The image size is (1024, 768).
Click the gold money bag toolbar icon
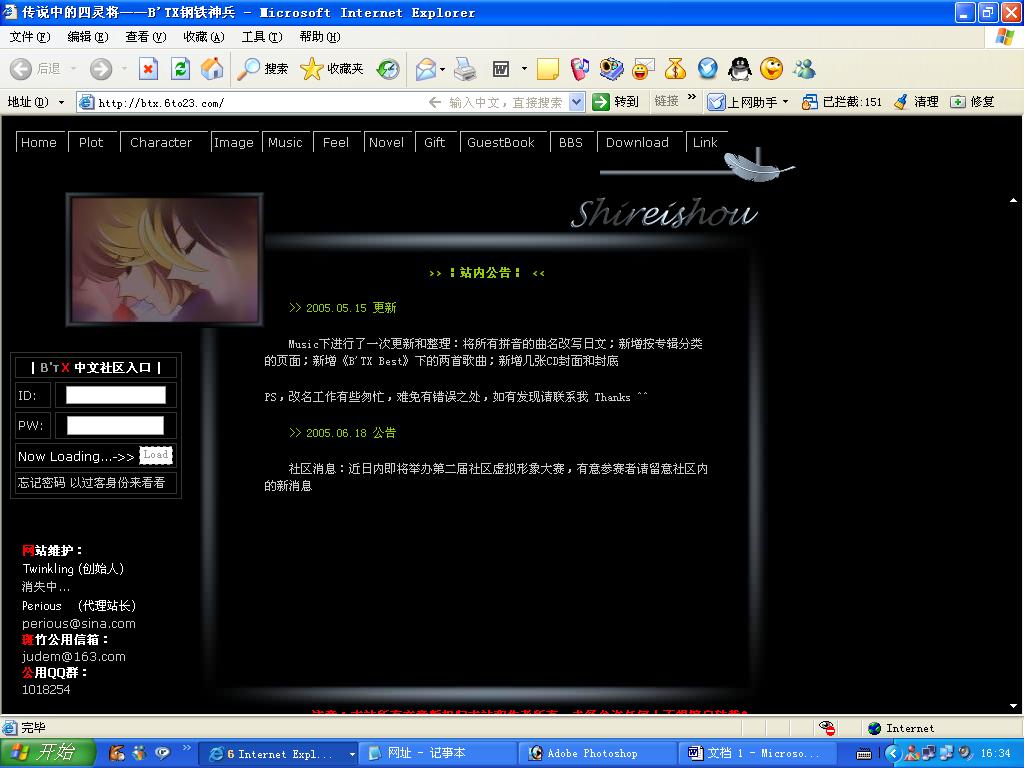point(675,69)
